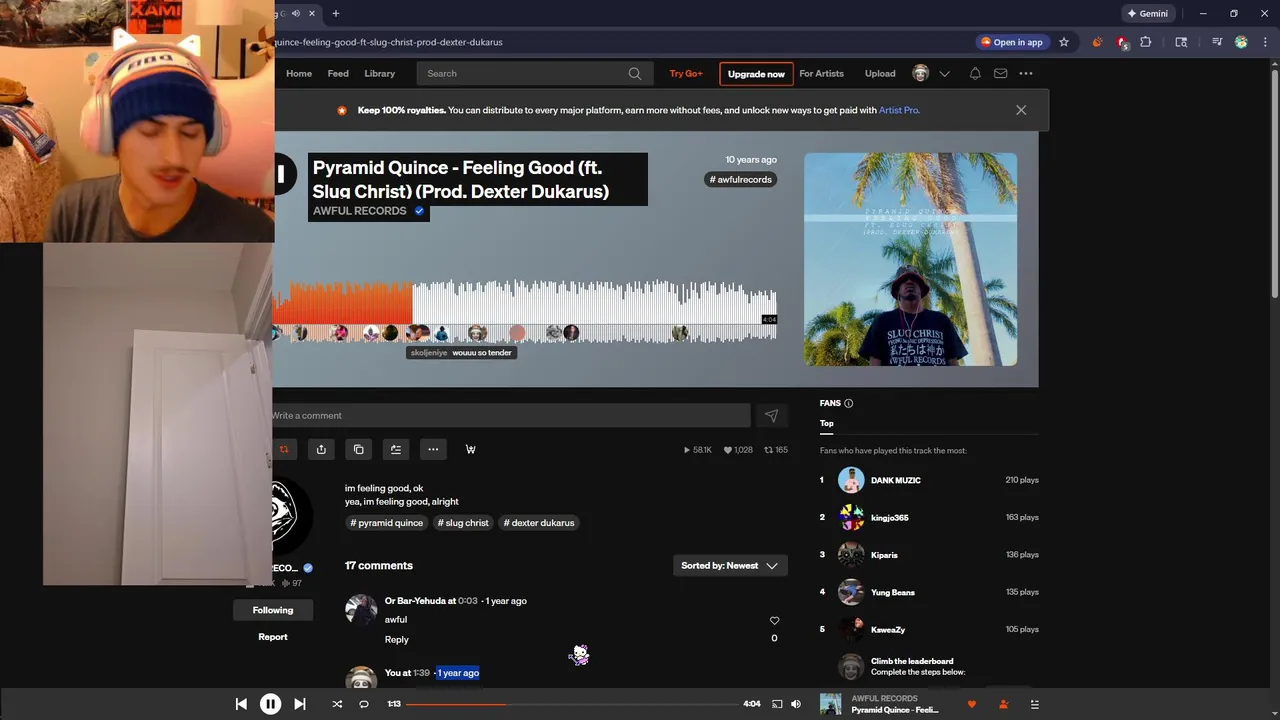Open the profile avatar menu
The height and width of the screenshot is (720, 1280).
(921, 73)
